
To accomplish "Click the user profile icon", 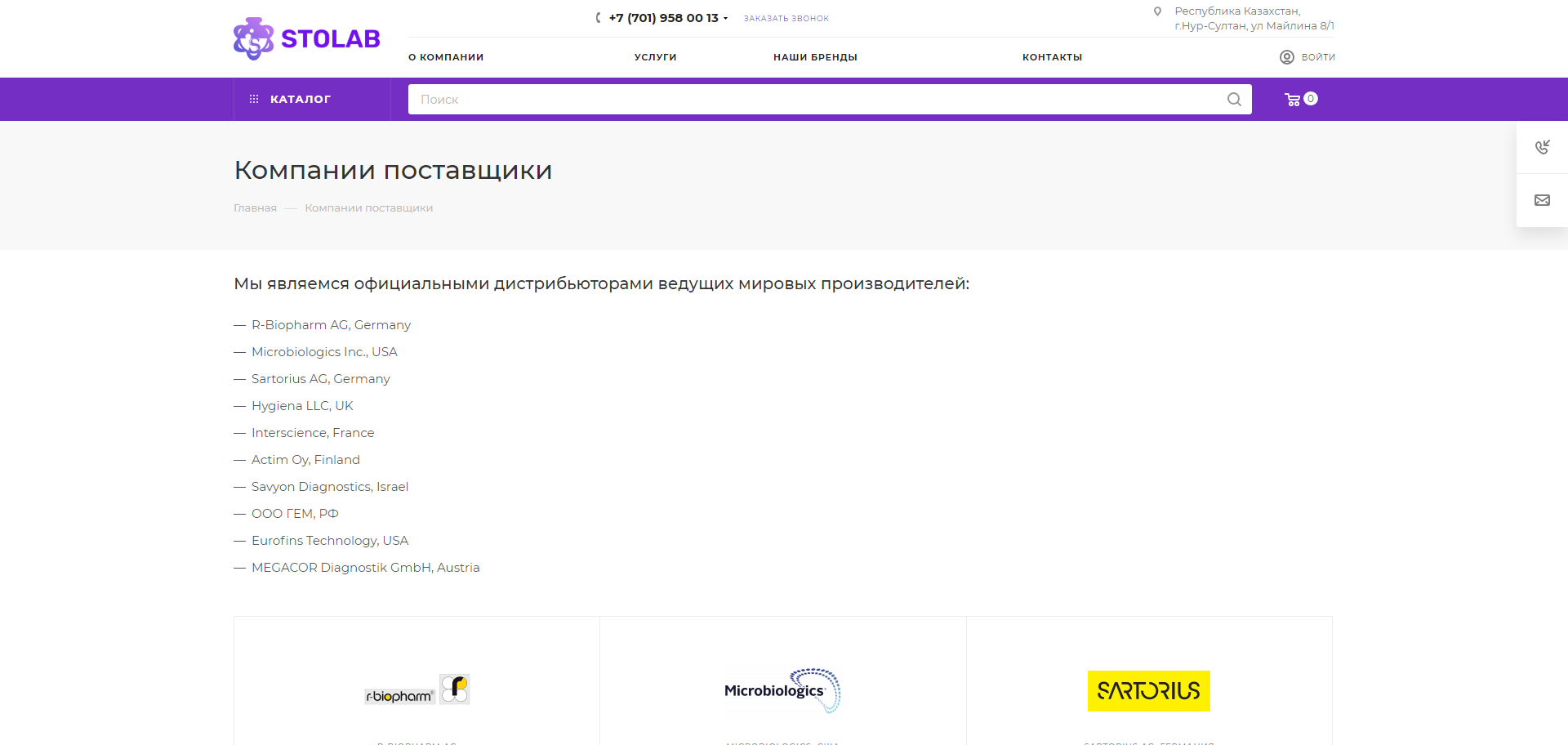I will tap(1287, 57).
